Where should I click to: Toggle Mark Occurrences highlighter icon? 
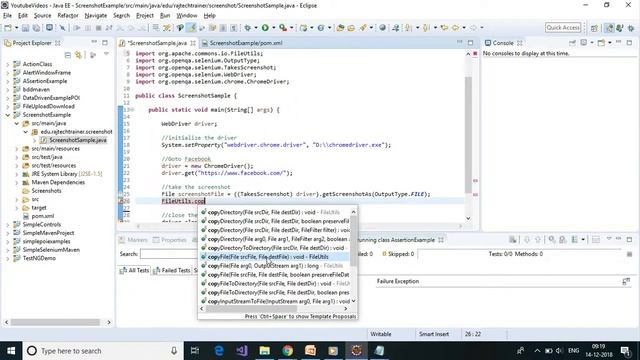[191, 28]
